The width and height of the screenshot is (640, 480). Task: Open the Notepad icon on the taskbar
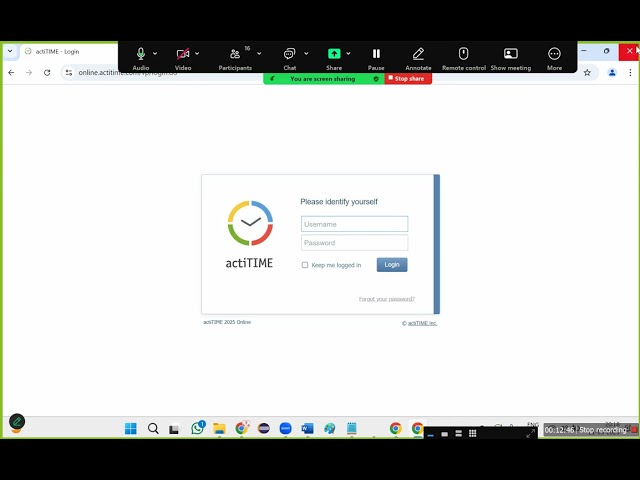351,428
